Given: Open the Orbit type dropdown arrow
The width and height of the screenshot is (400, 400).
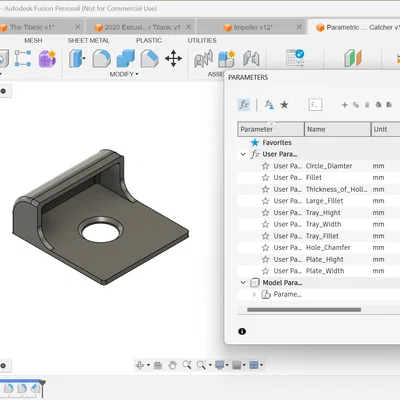Looking at the screenshot, I should pyautogui.click(x=148, y=365).
